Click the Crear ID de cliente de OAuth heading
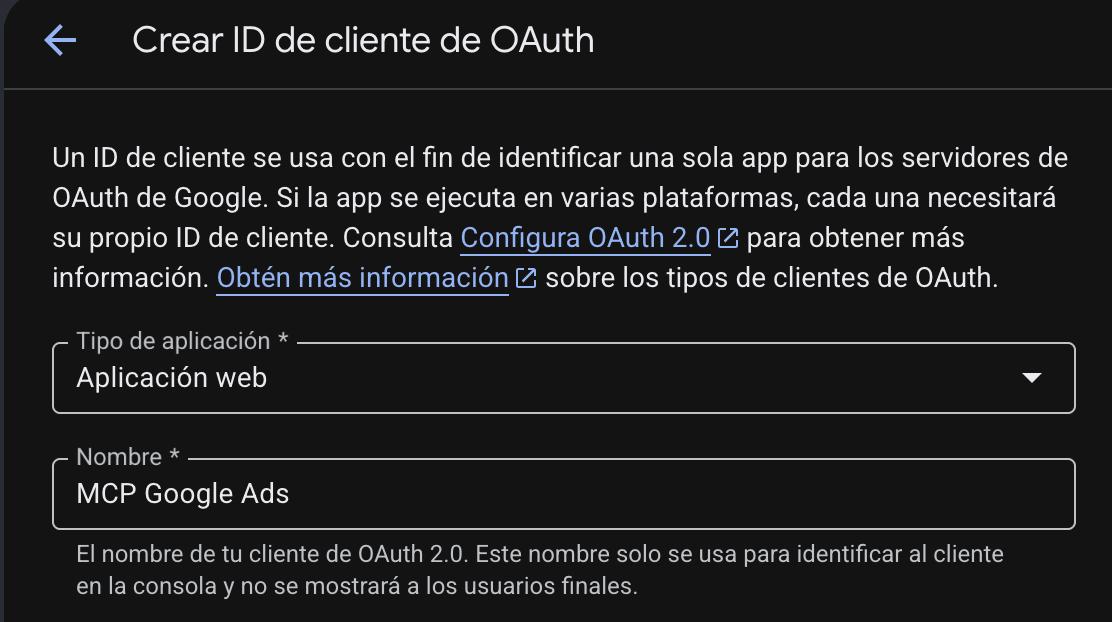 pos(363,40)
